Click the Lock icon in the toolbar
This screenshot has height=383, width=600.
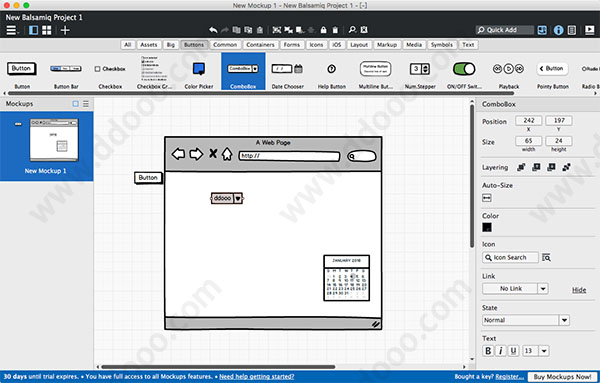[x=324, y=30]
